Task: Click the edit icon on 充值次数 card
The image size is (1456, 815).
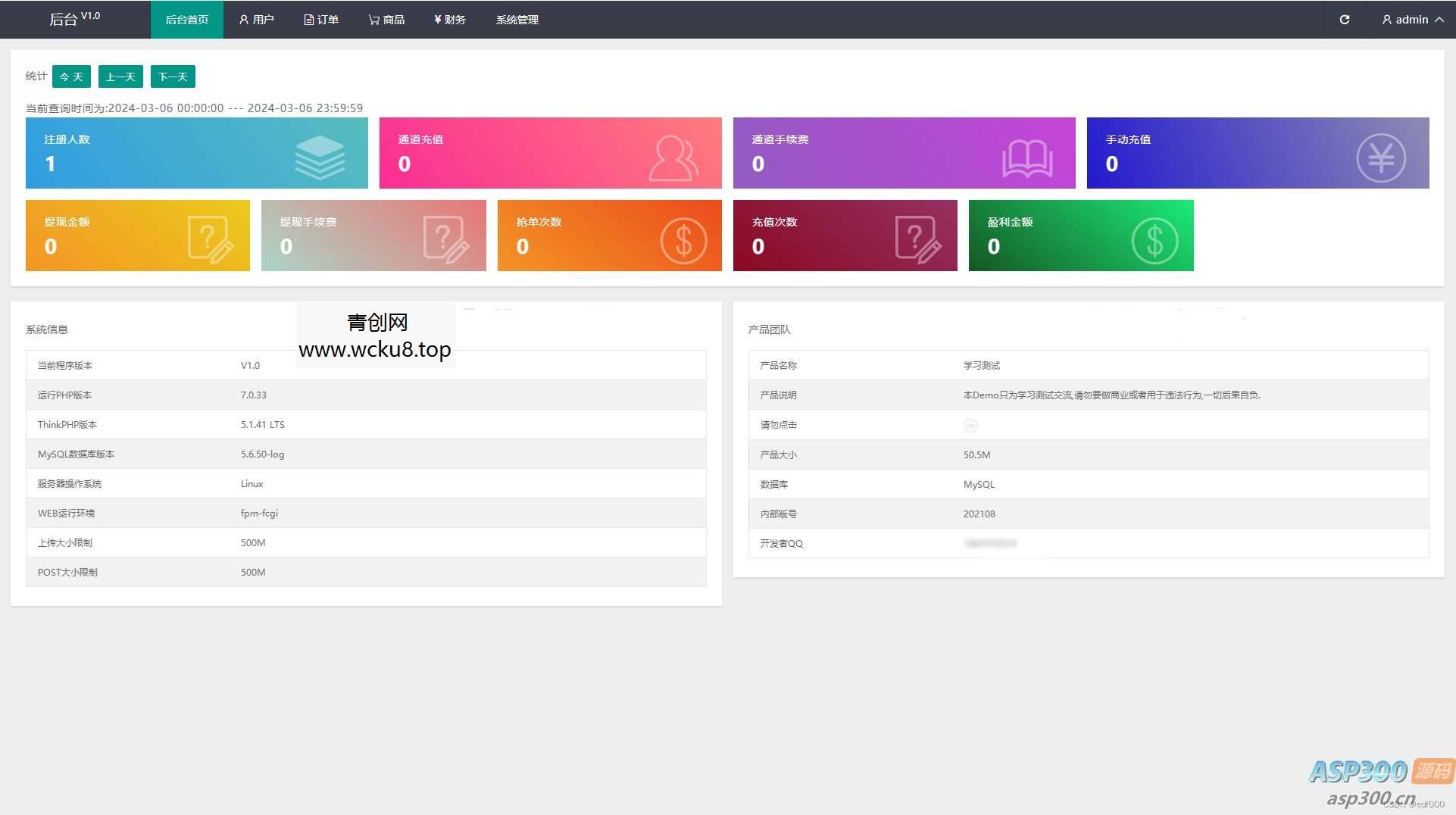Action: pyautogui.click(x=917, y=239)
